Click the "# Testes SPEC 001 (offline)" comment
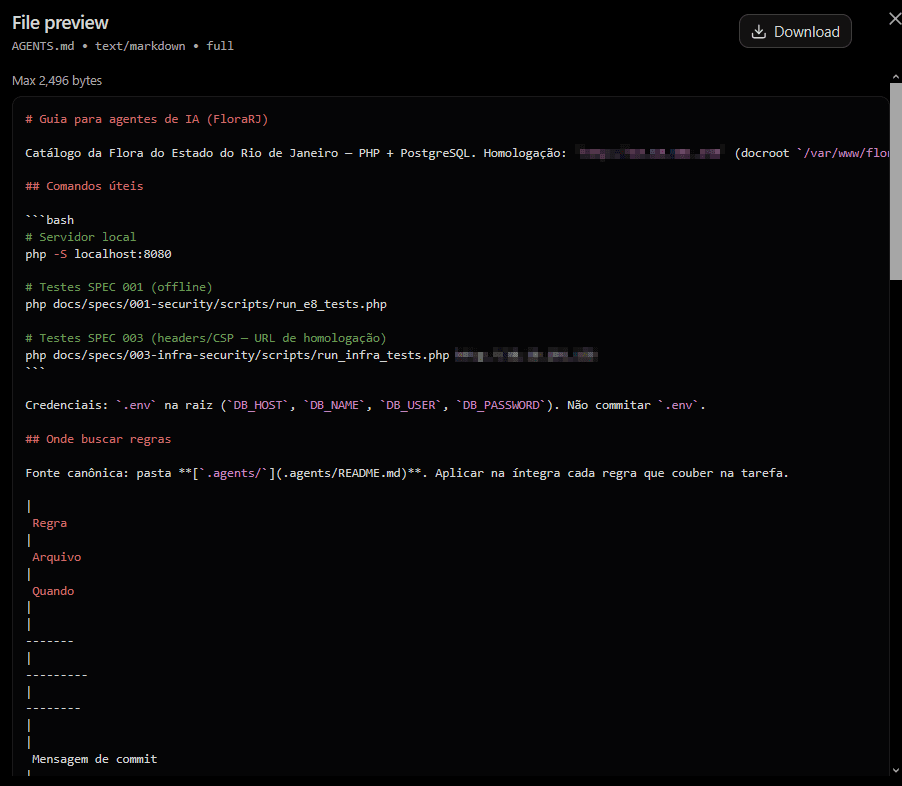 (x=119, y=287)
